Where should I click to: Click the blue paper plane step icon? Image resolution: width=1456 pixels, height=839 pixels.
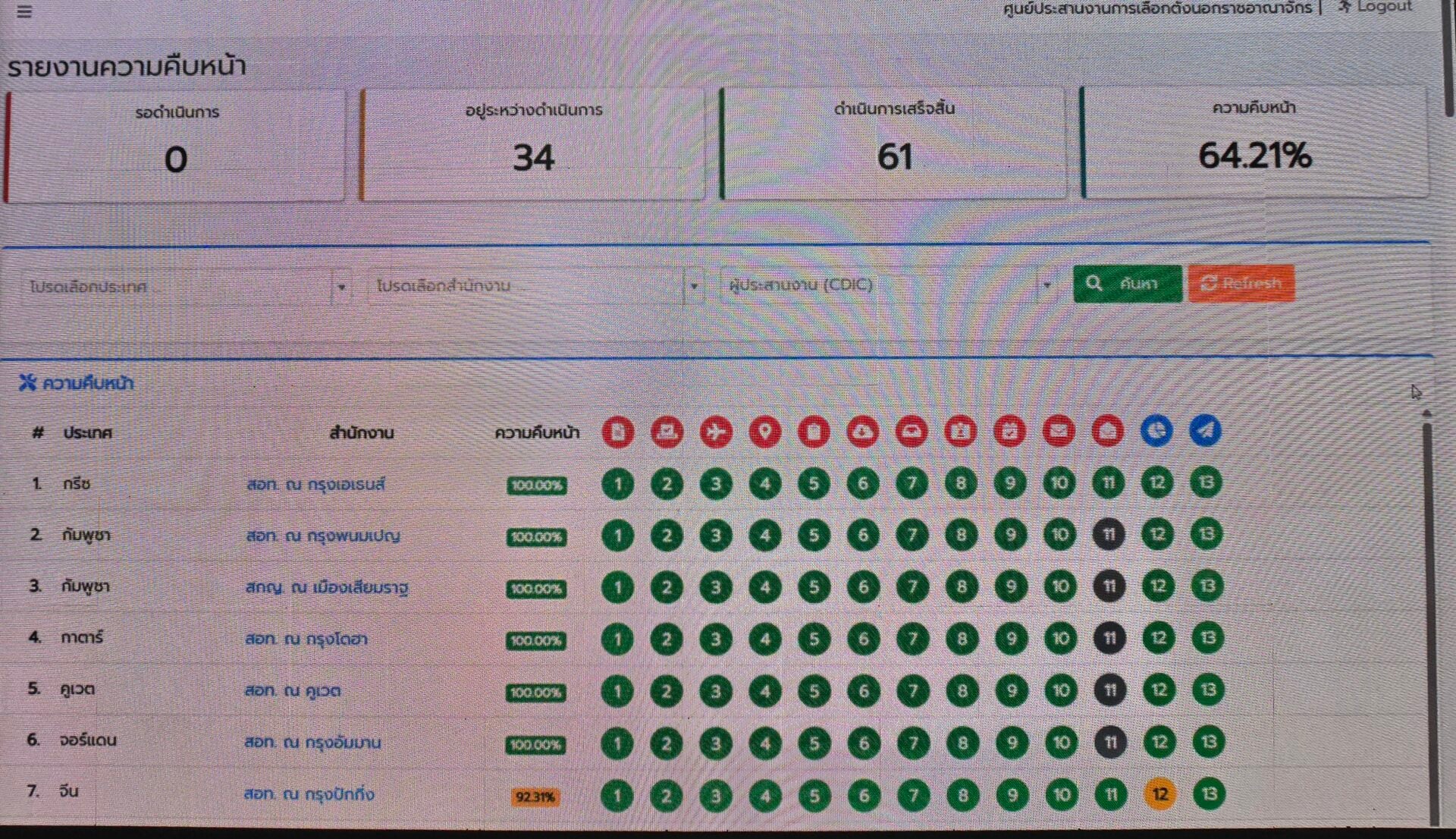coord(1205,431)
